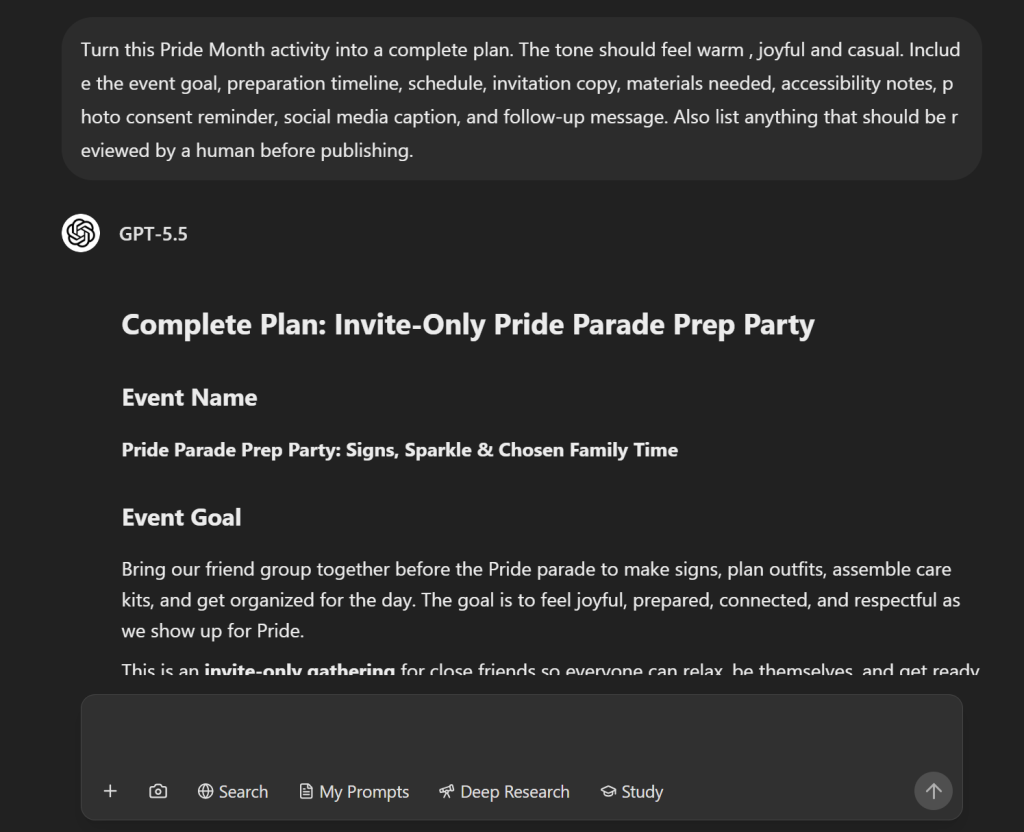
Task: Click the telescope icon for Deep Research
Action: coord(447,792)
